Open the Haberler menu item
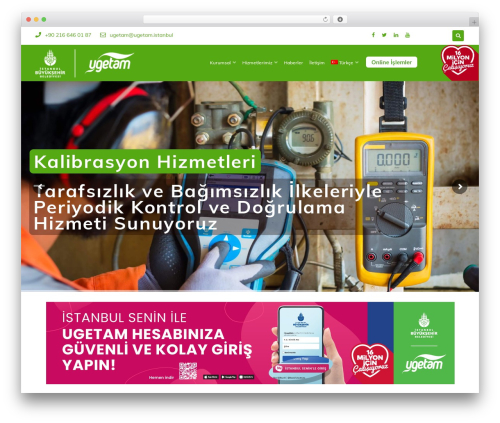Screen dimensions: 500x423 point(293,63)
